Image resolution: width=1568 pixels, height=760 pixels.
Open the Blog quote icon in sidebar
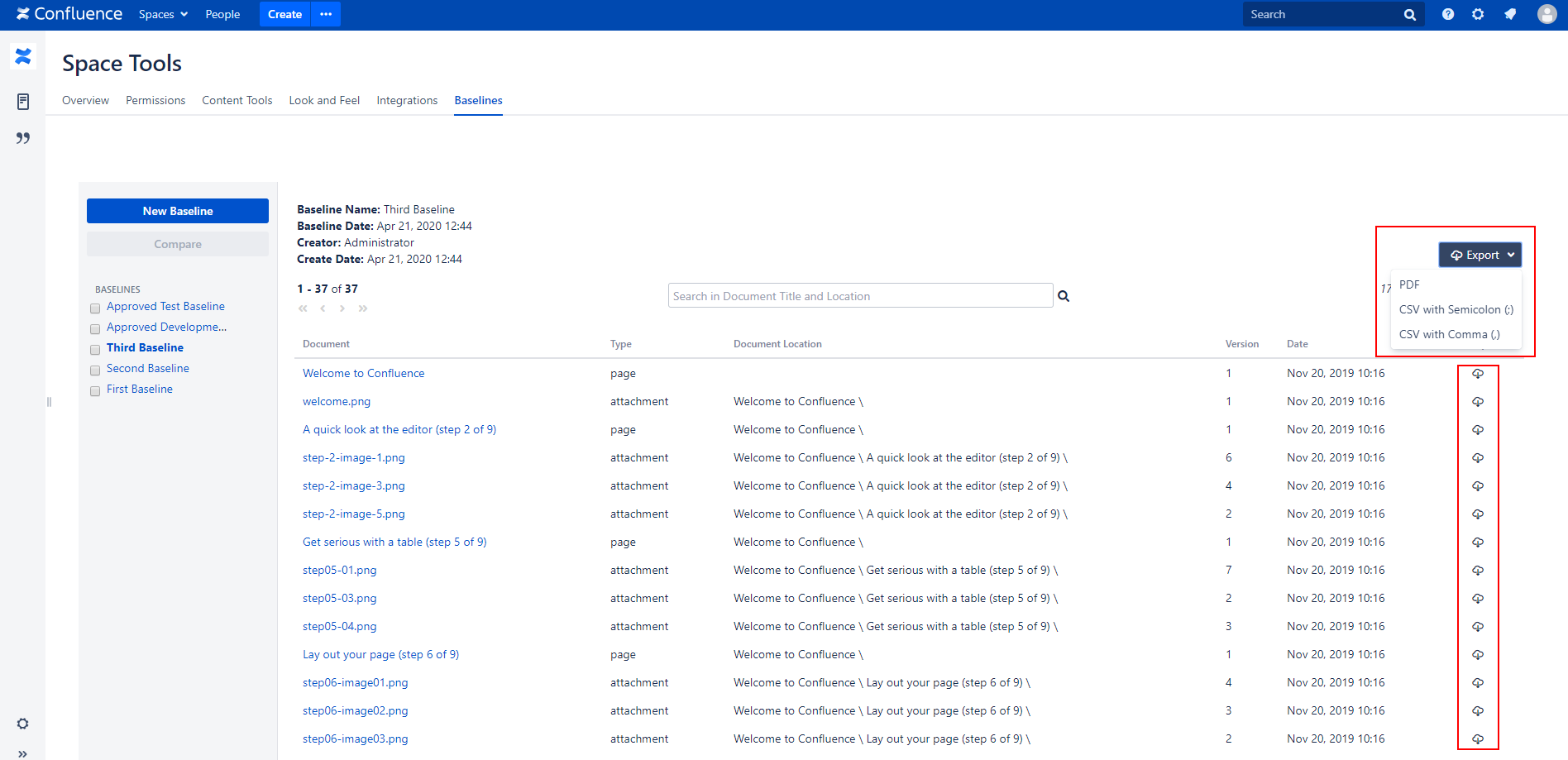click(x=23, y=138)
